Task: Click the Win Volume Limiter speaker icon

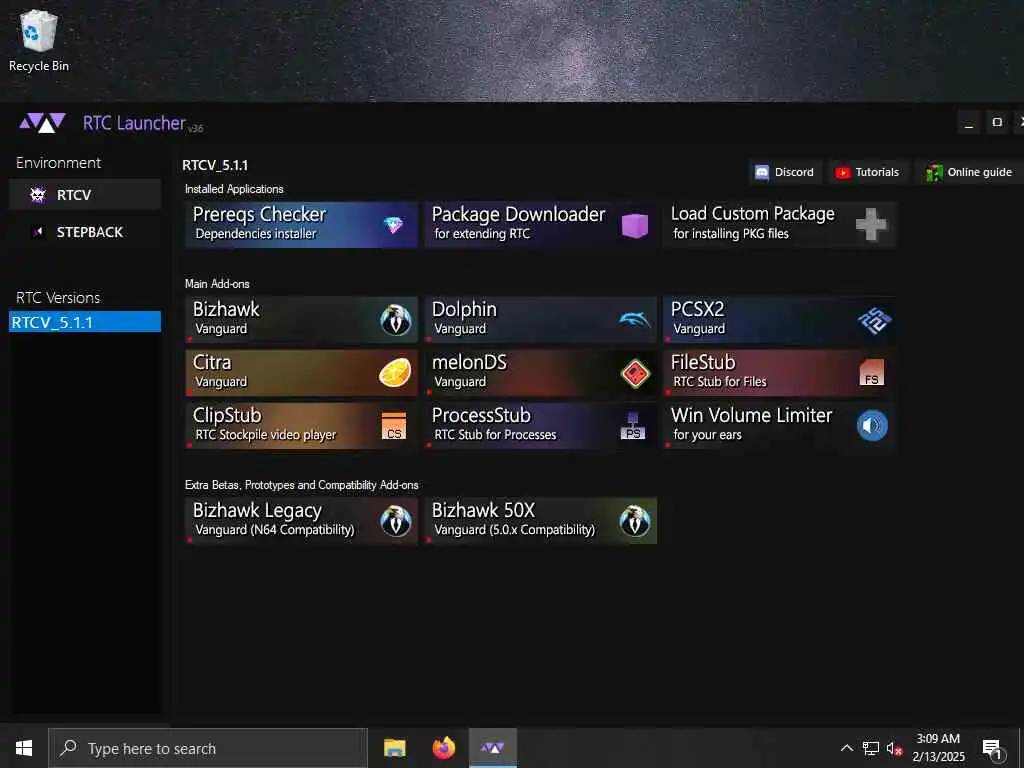Action: (872, 426)
